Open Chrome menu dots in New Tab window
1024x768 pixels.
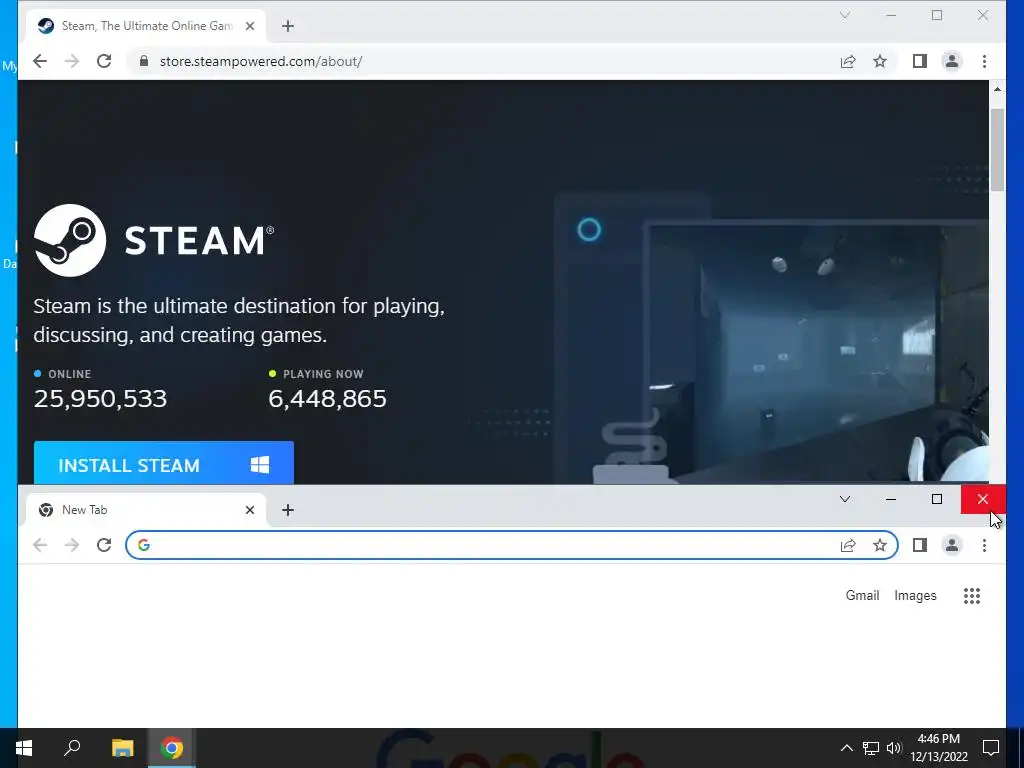(x=984, y=545)
